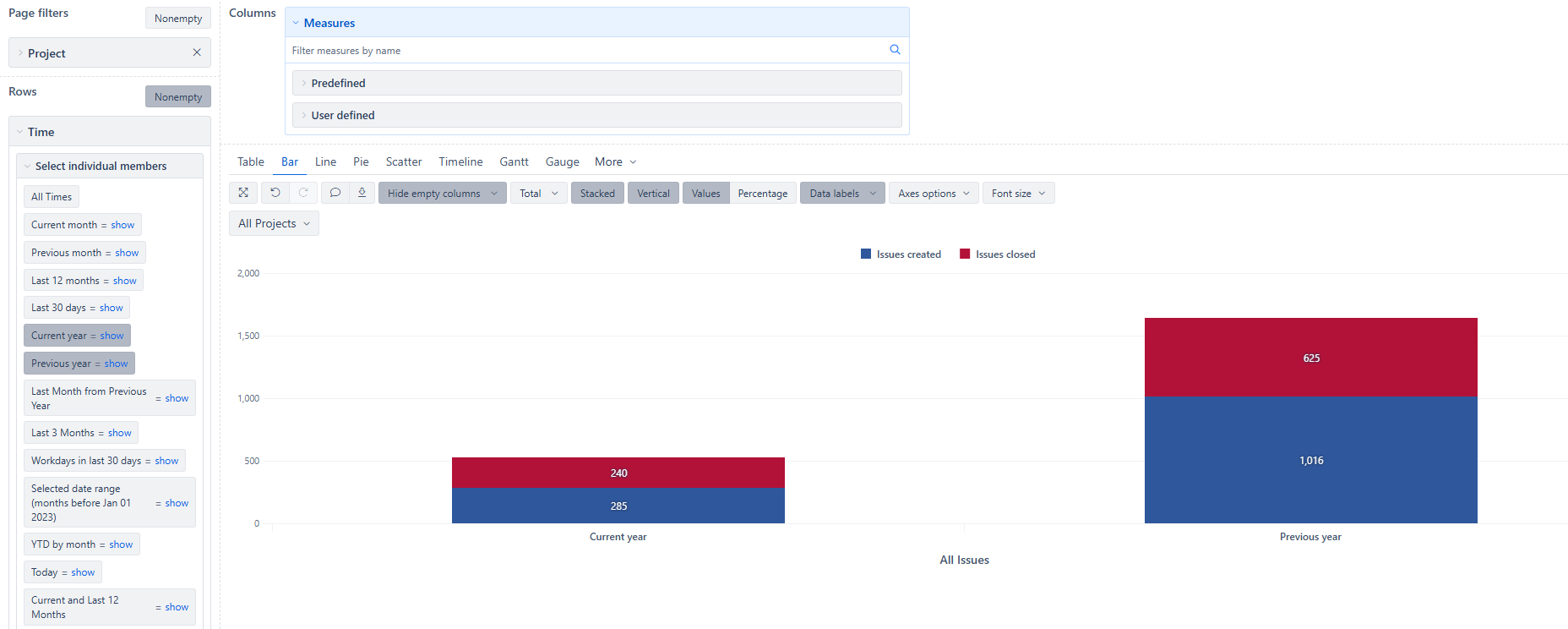Collapse the Measures panel
Screen dimensions: 1568x629
596,23
